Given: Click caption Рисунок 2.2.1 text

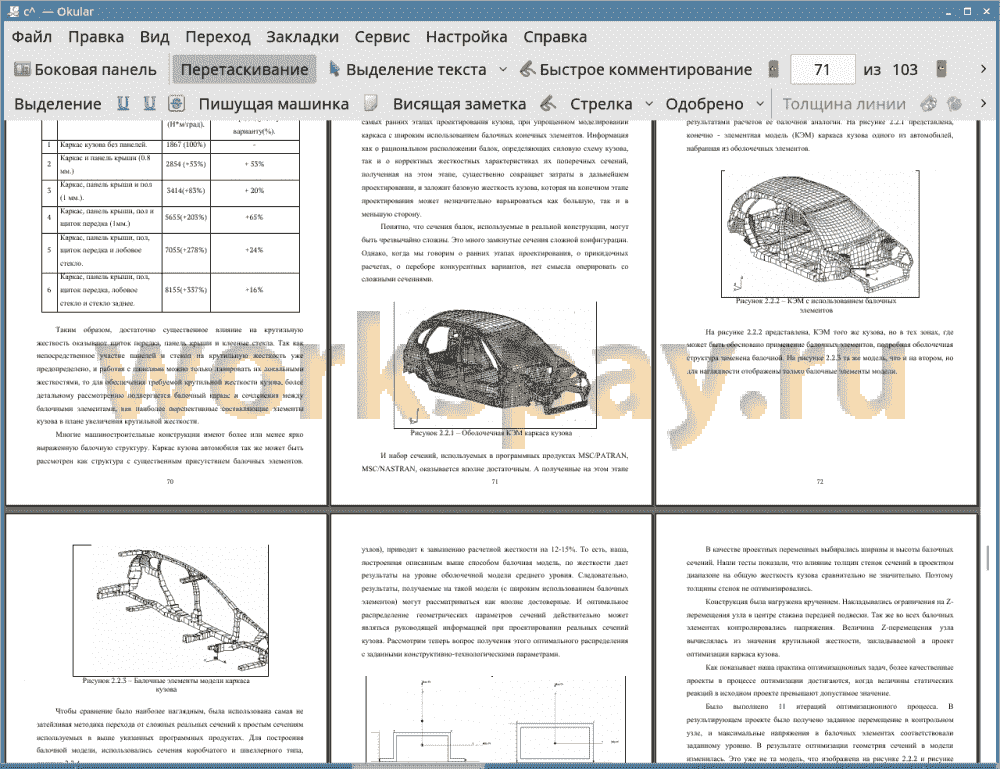Looking at the screenshot, I should click(x=491, y=433).
